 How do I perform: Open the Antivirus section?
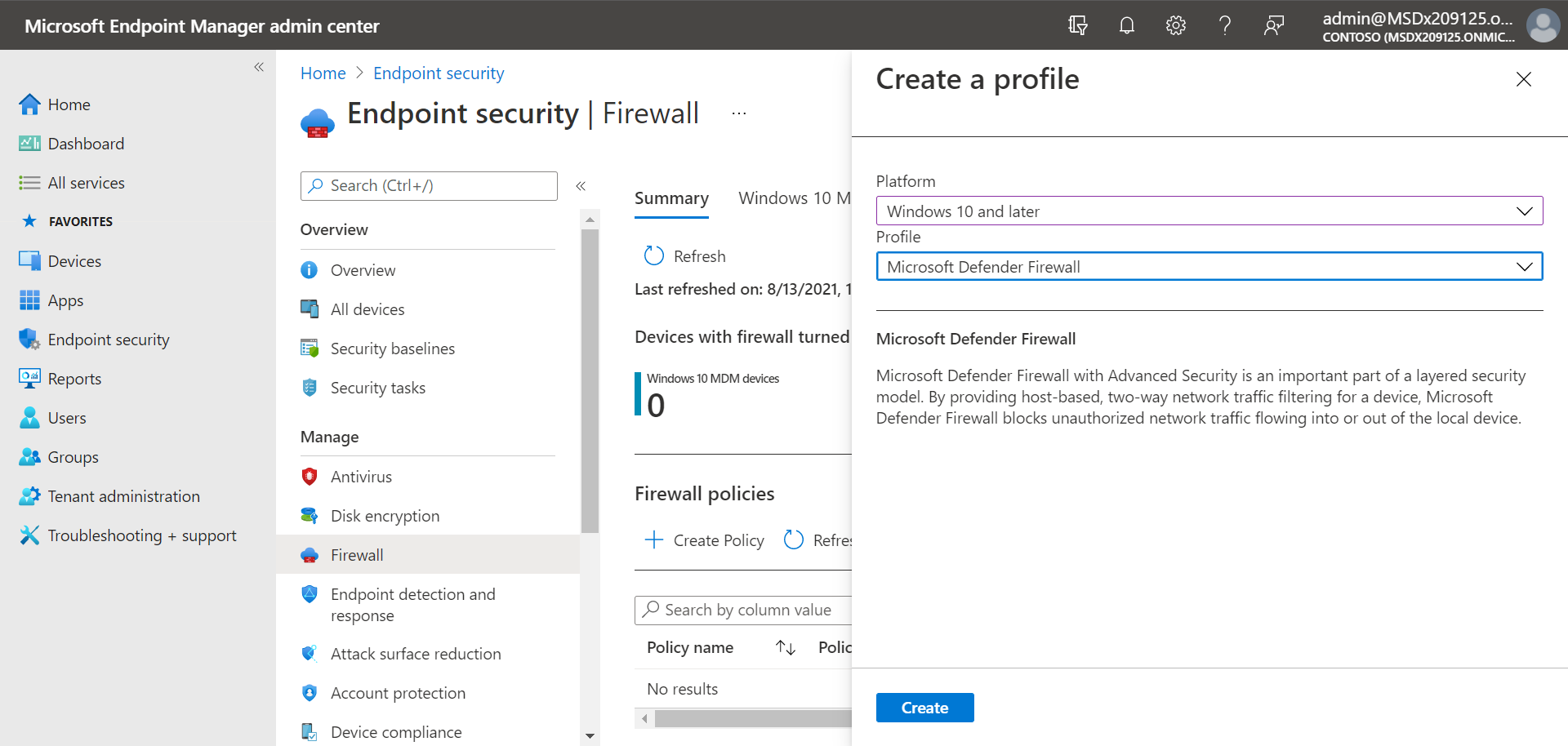click(x=360, y=476)
